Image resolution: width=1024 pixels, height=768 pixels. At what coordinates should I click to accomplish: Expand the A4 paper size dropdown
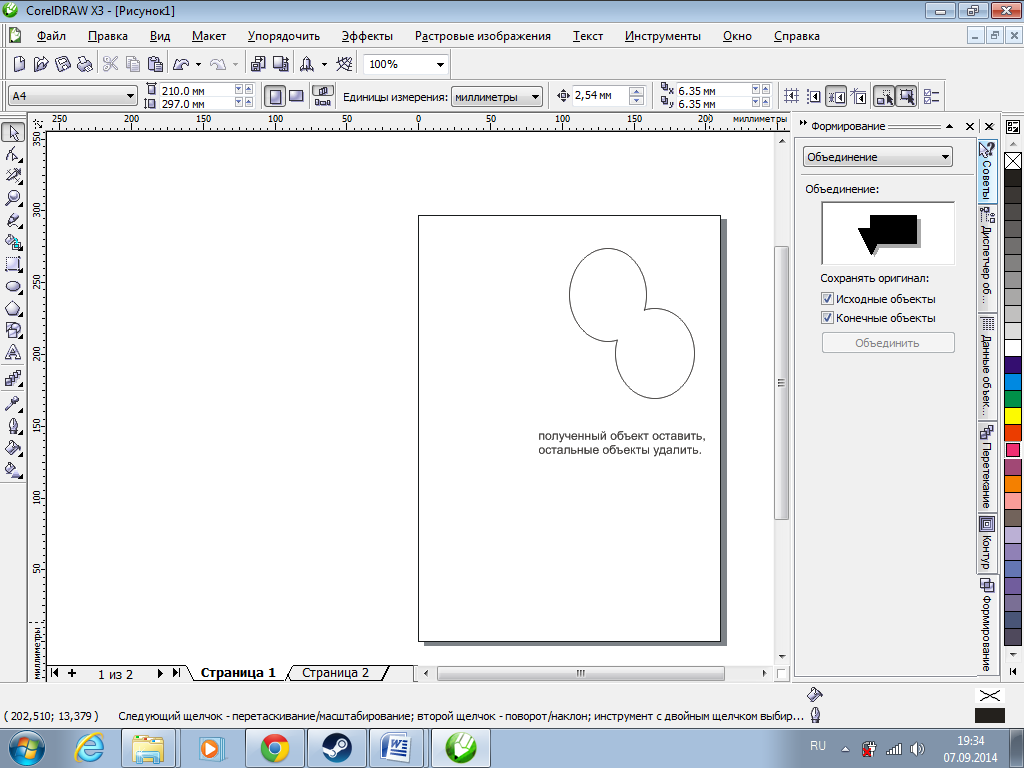(130, 96)
